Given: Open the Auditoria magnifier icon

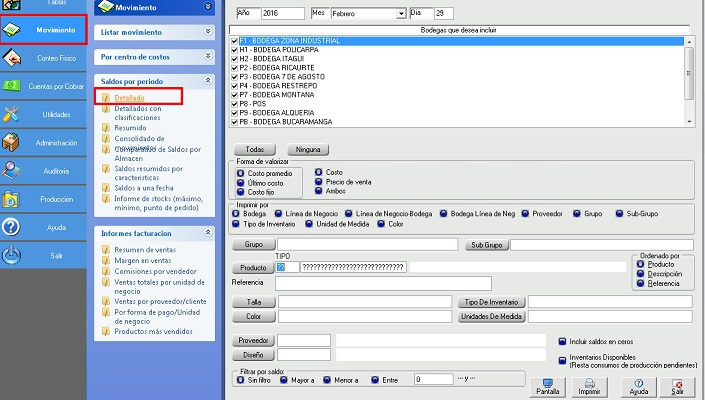Looking at the screenshot, I should point(13,170).
